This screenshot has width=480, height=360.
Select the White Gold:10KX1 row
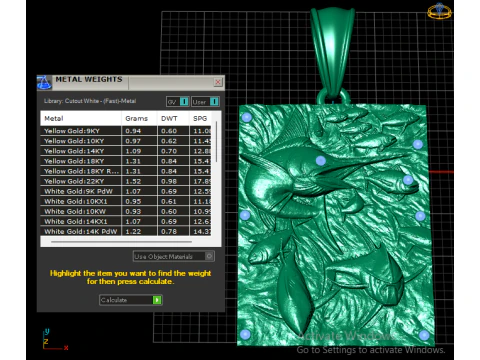click(x=126, y=201)
